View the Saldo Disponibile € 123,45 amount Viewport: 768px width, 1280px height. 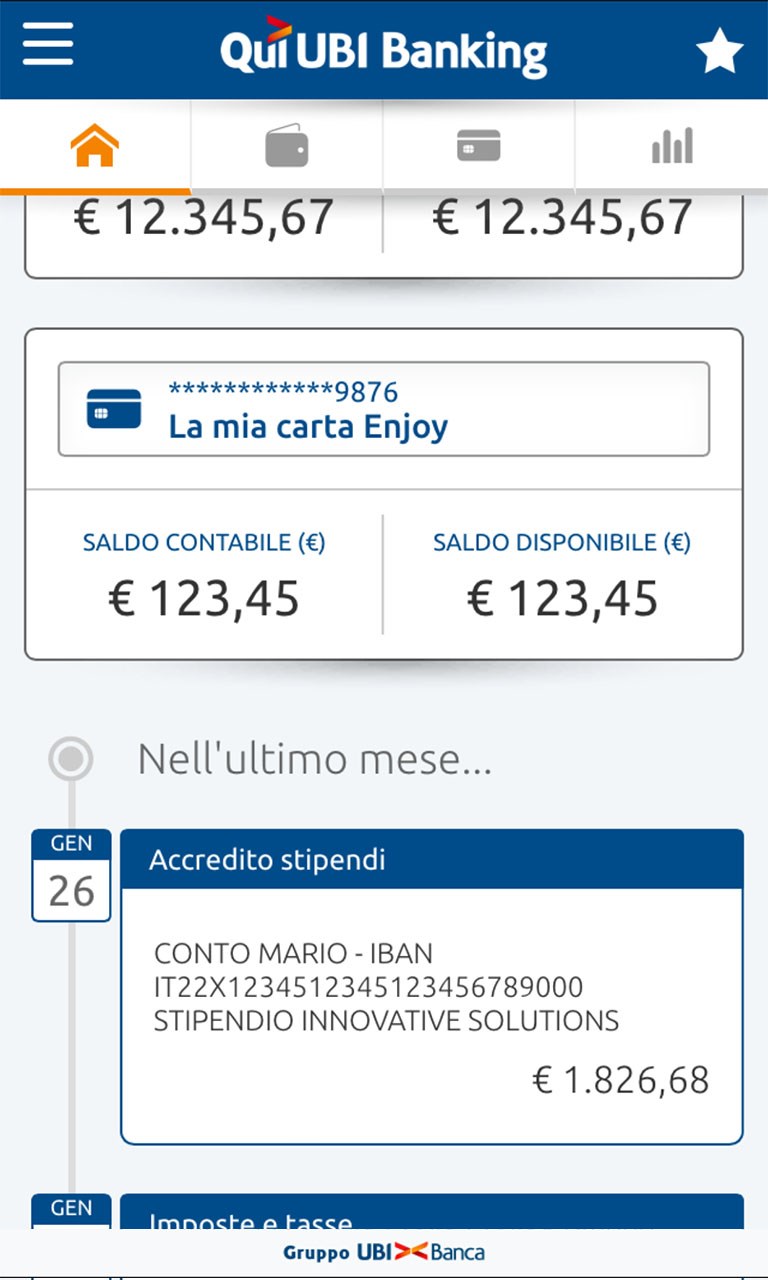(x=562, y=599)
